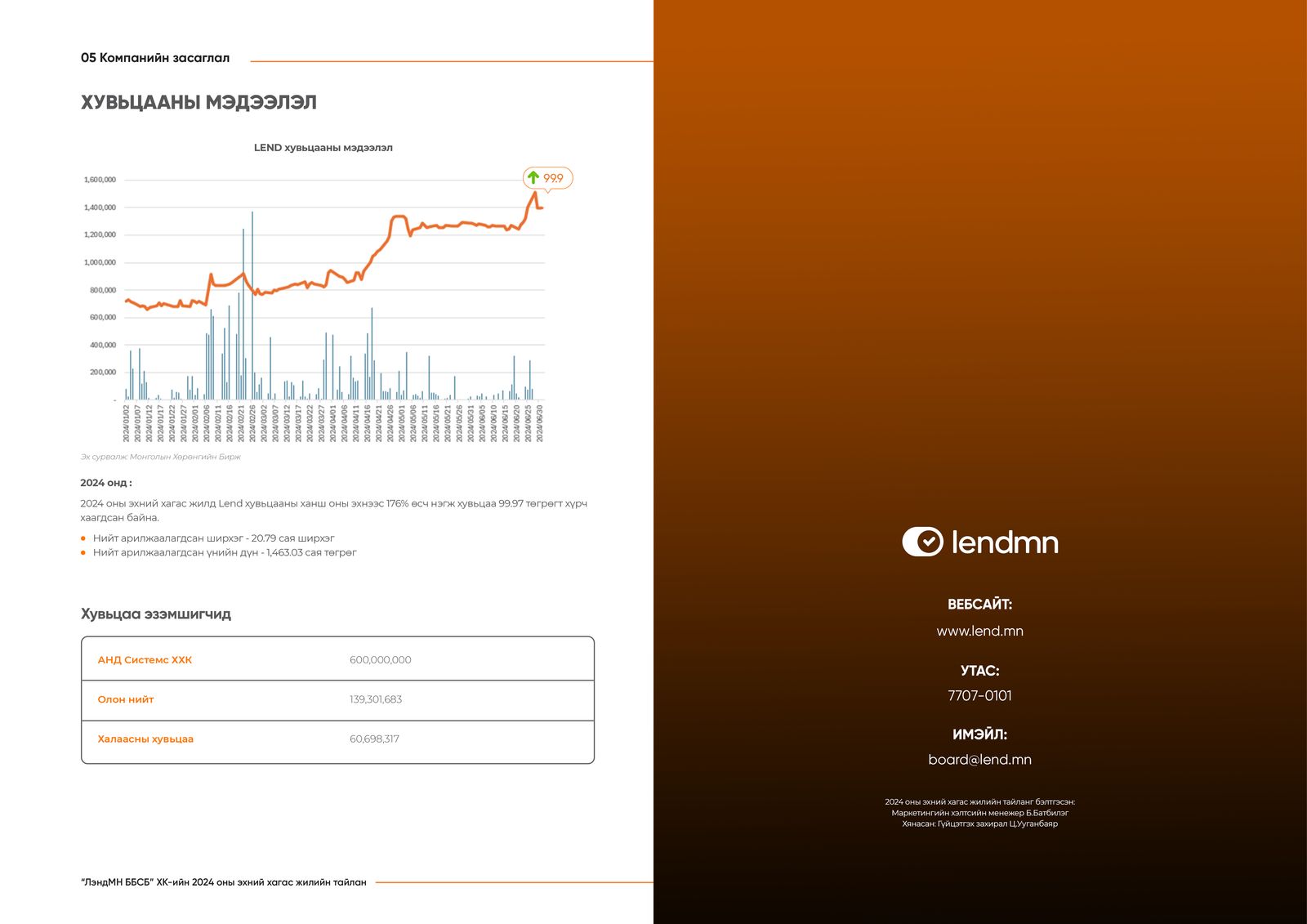Click the second orange bullet about total traded value
1307x924 pixels.
(x=83, y=552)
